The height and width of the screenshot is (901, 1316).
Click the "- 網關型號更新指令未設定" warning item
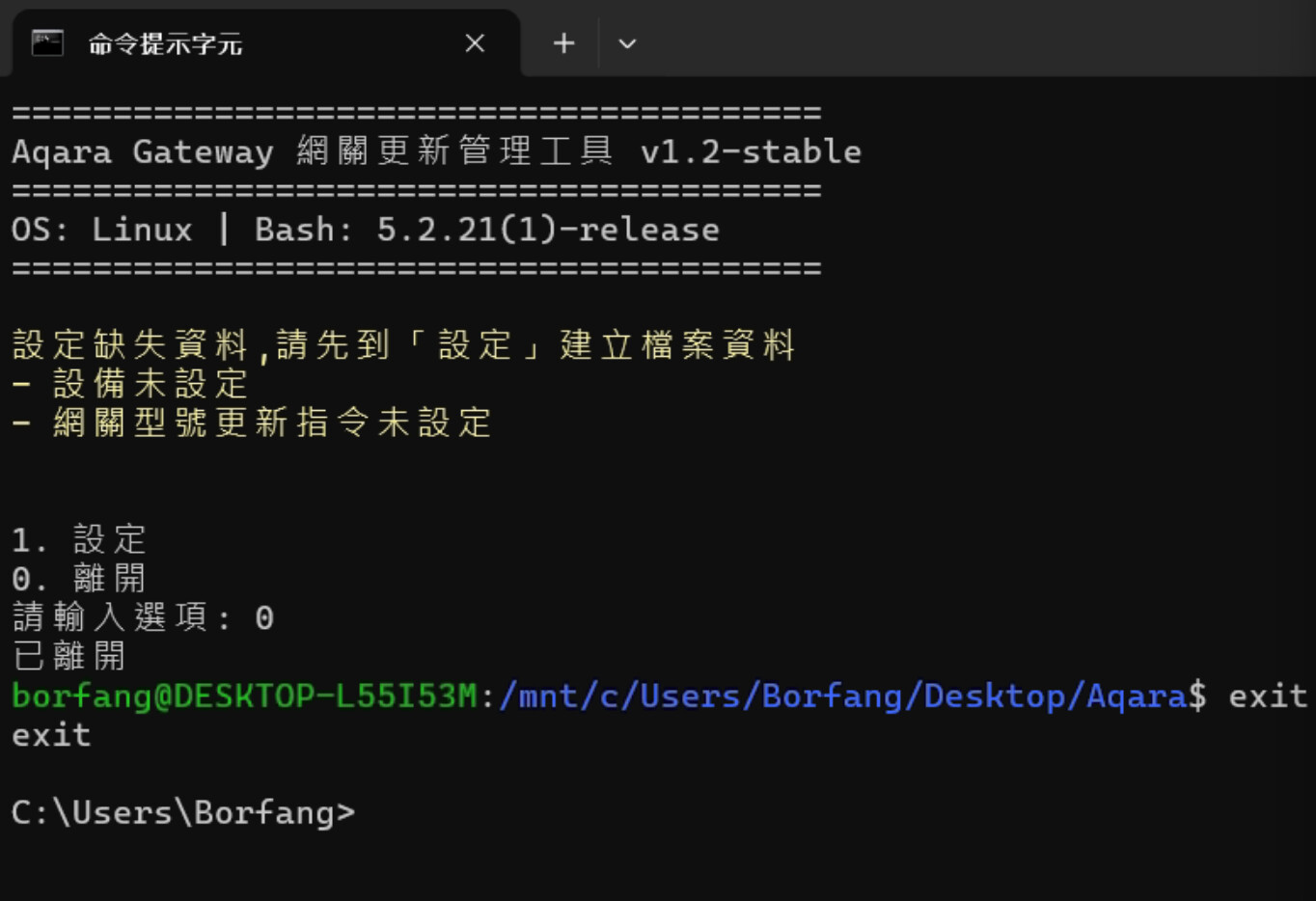pos(252,423)
